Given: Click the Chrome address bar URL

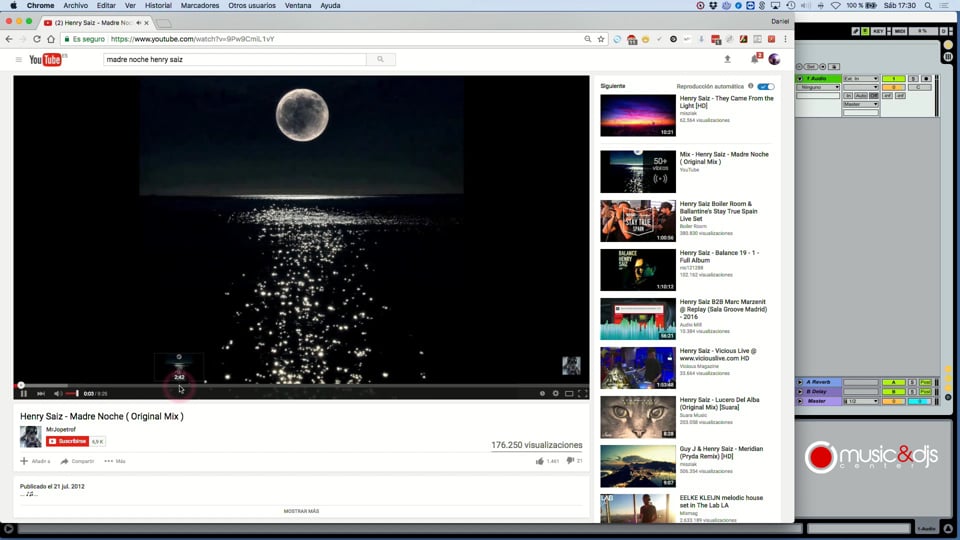Looking at the screenshot, I should pyautogui.click(x=192, y=39).
